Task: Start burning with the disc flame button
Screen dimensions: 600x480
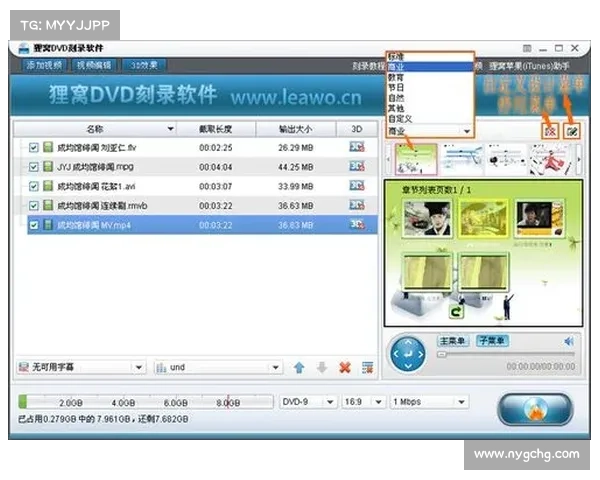Action: pos(535,409)
